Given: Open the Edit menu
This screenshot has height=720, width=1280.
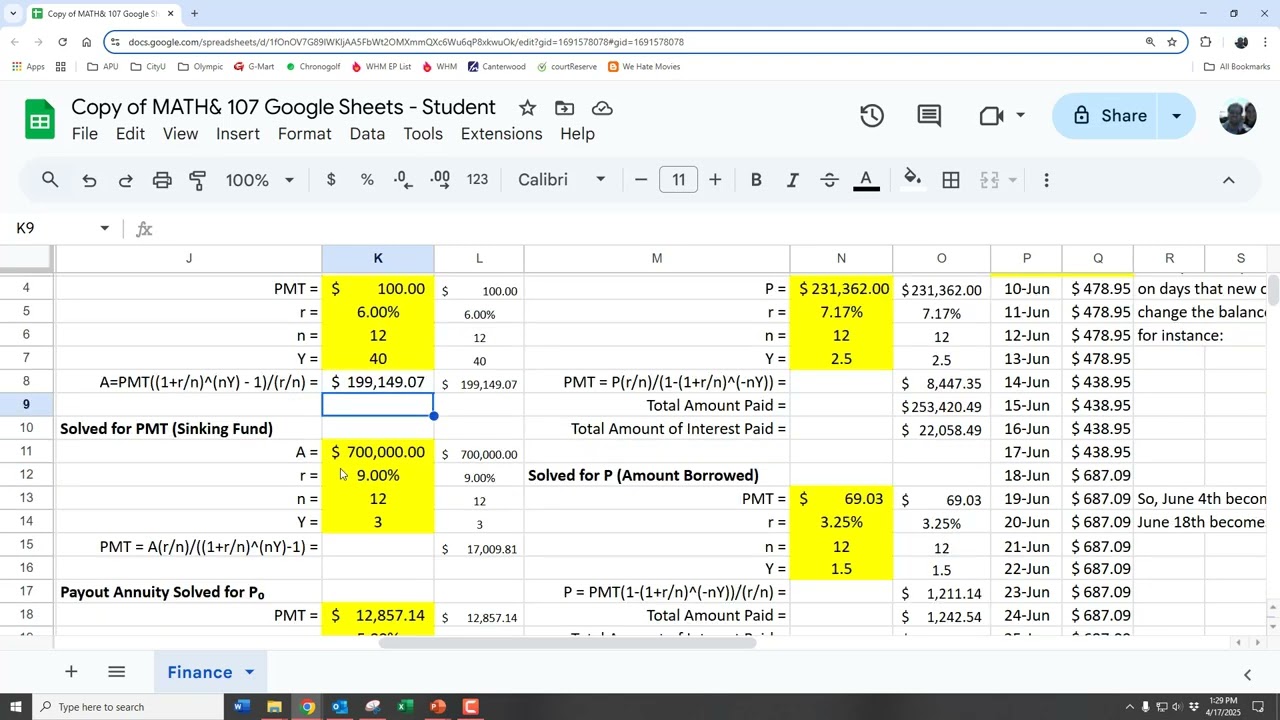Looking at the screenshot, I should 130,134.
